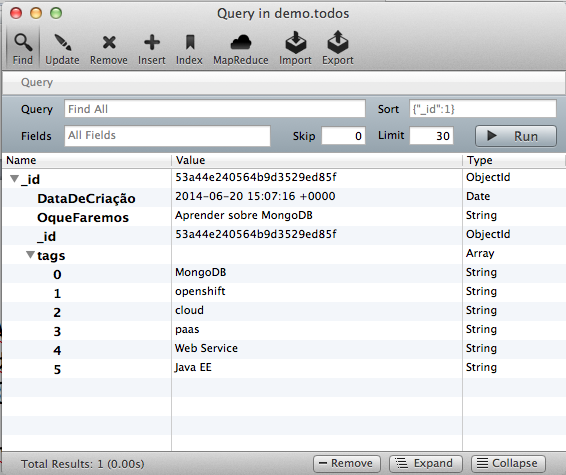Click the Name column header

tap(87, 160)
